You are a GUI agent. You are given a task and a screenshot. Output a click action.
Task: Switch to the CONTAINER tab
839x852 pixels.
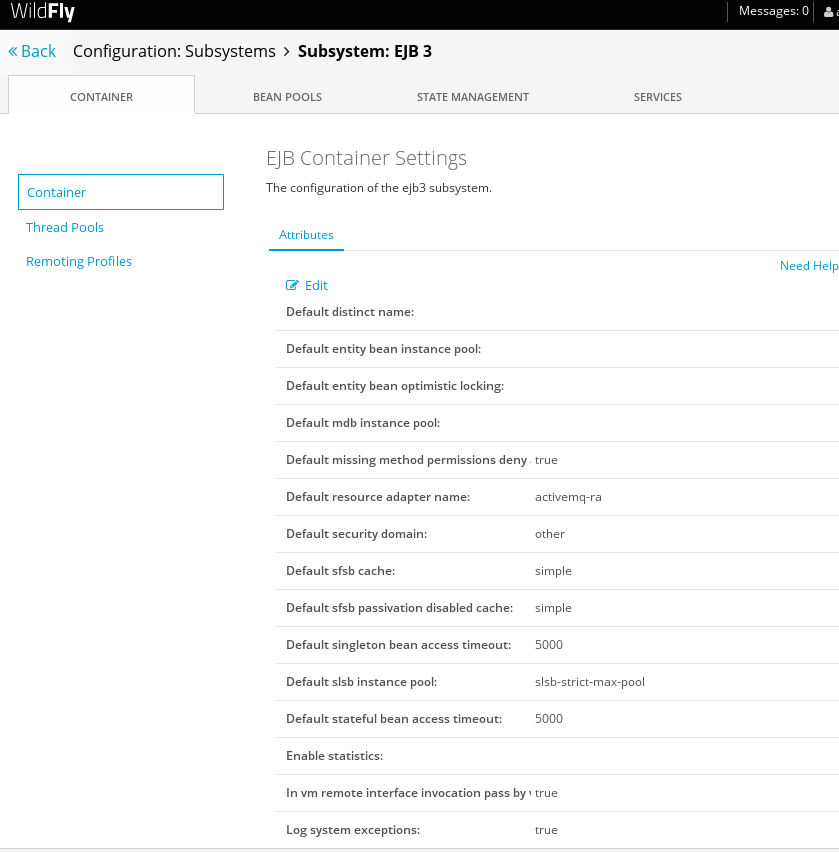pyautogui.click(x=102, y=97)
